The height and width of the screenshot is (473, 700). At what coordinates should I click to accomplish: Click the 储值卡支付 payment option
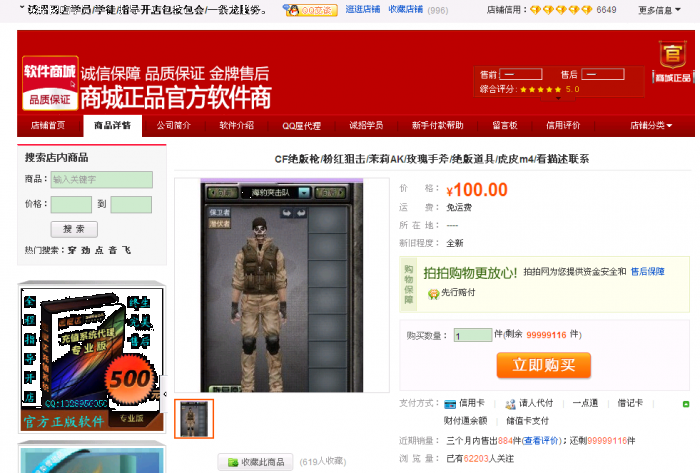click(x=527, y=420)
